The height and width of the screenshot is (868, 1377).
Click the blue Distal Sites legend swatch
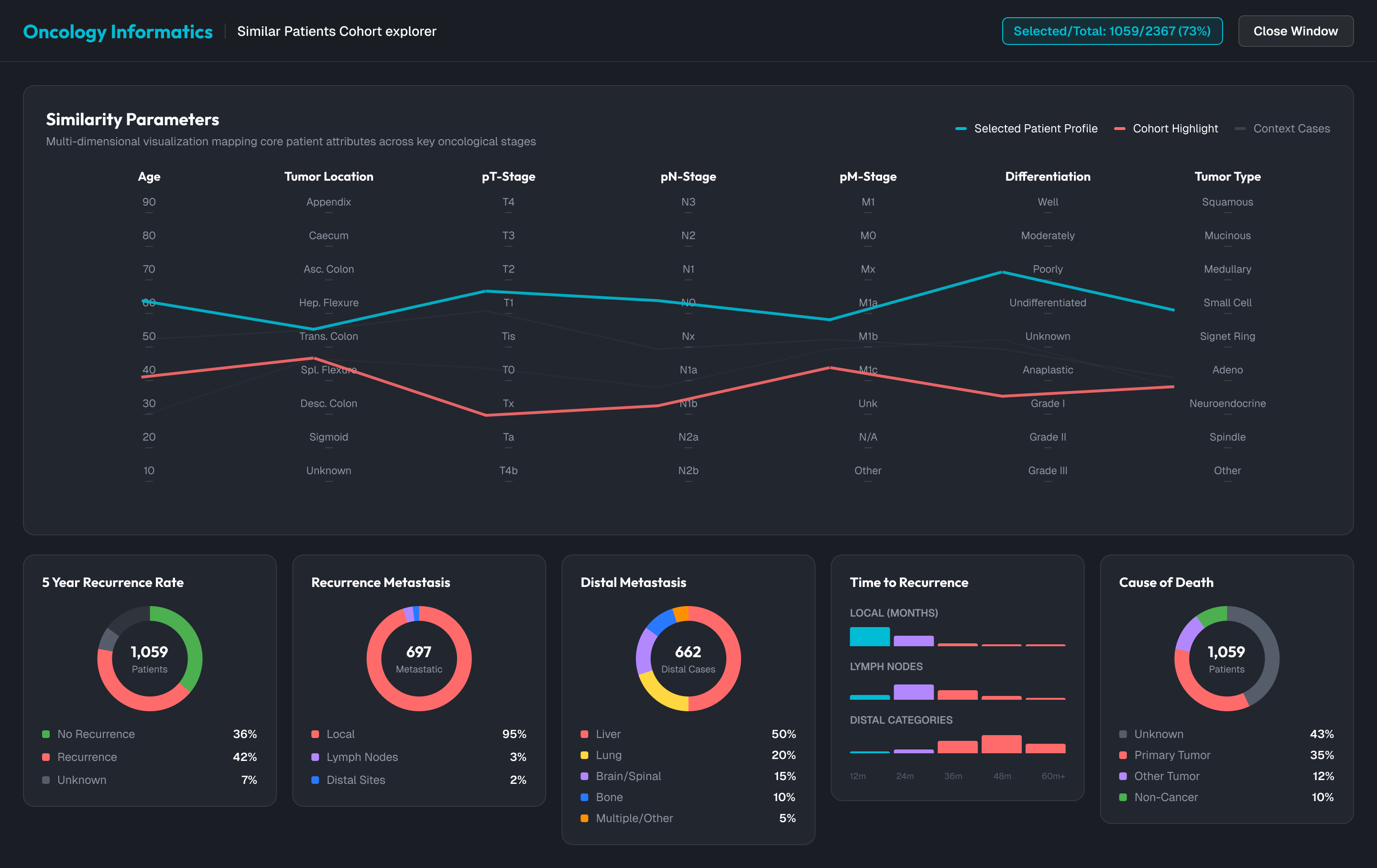[x=315, y=780]
